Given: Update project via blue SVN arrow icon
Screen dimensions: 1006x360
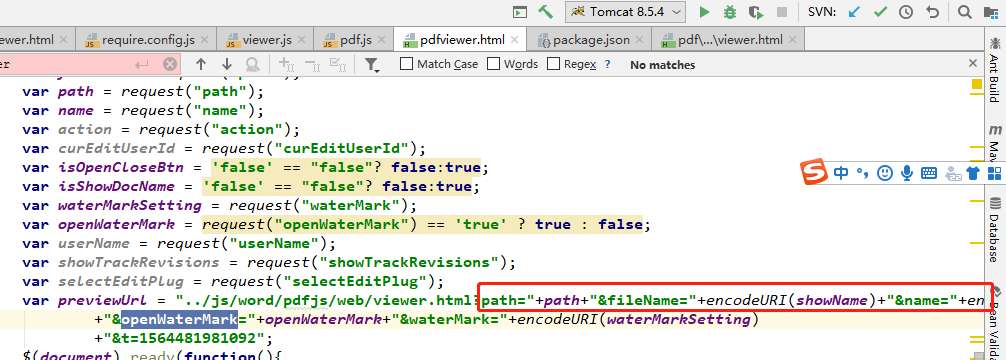Looking at the screenshot, I should pyautogui.click(x=853, y=12).
